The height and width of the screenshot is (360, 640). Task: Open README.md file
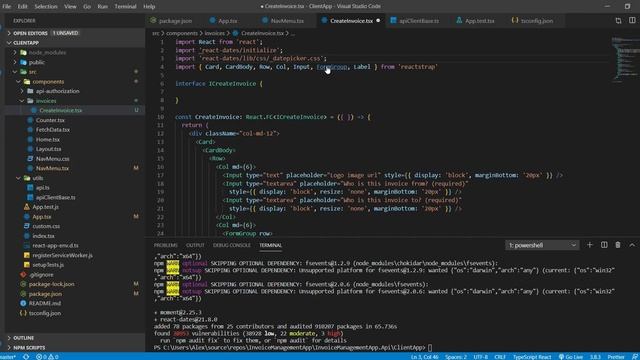coord(44,303)
